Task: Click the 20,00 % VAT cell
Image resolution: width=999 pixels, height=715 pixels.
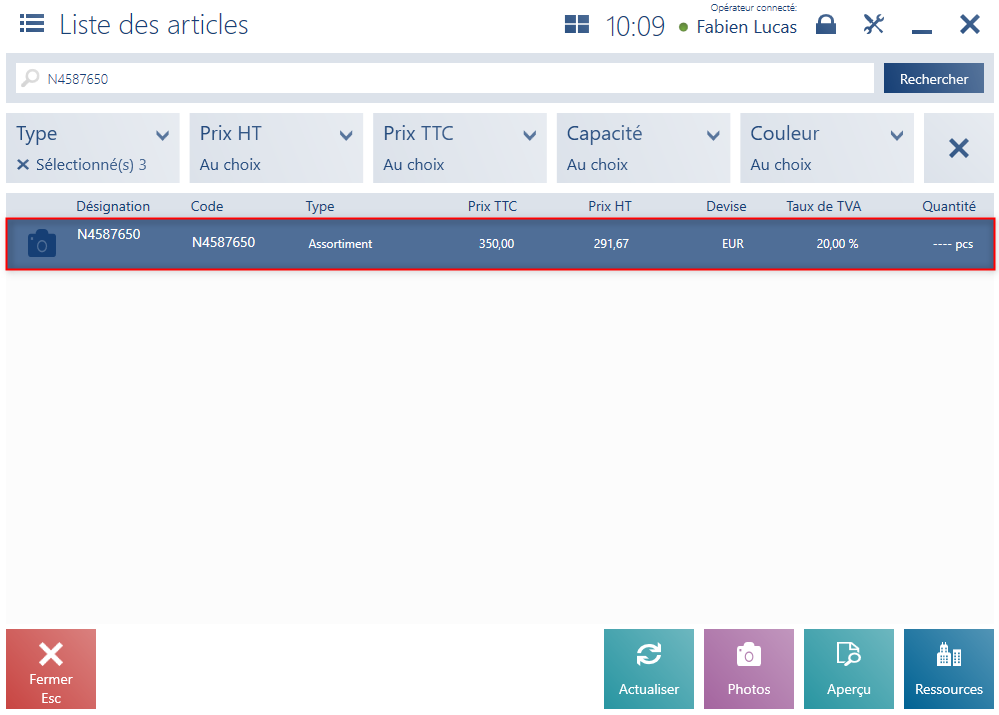Action: click(x=837, y=243)
